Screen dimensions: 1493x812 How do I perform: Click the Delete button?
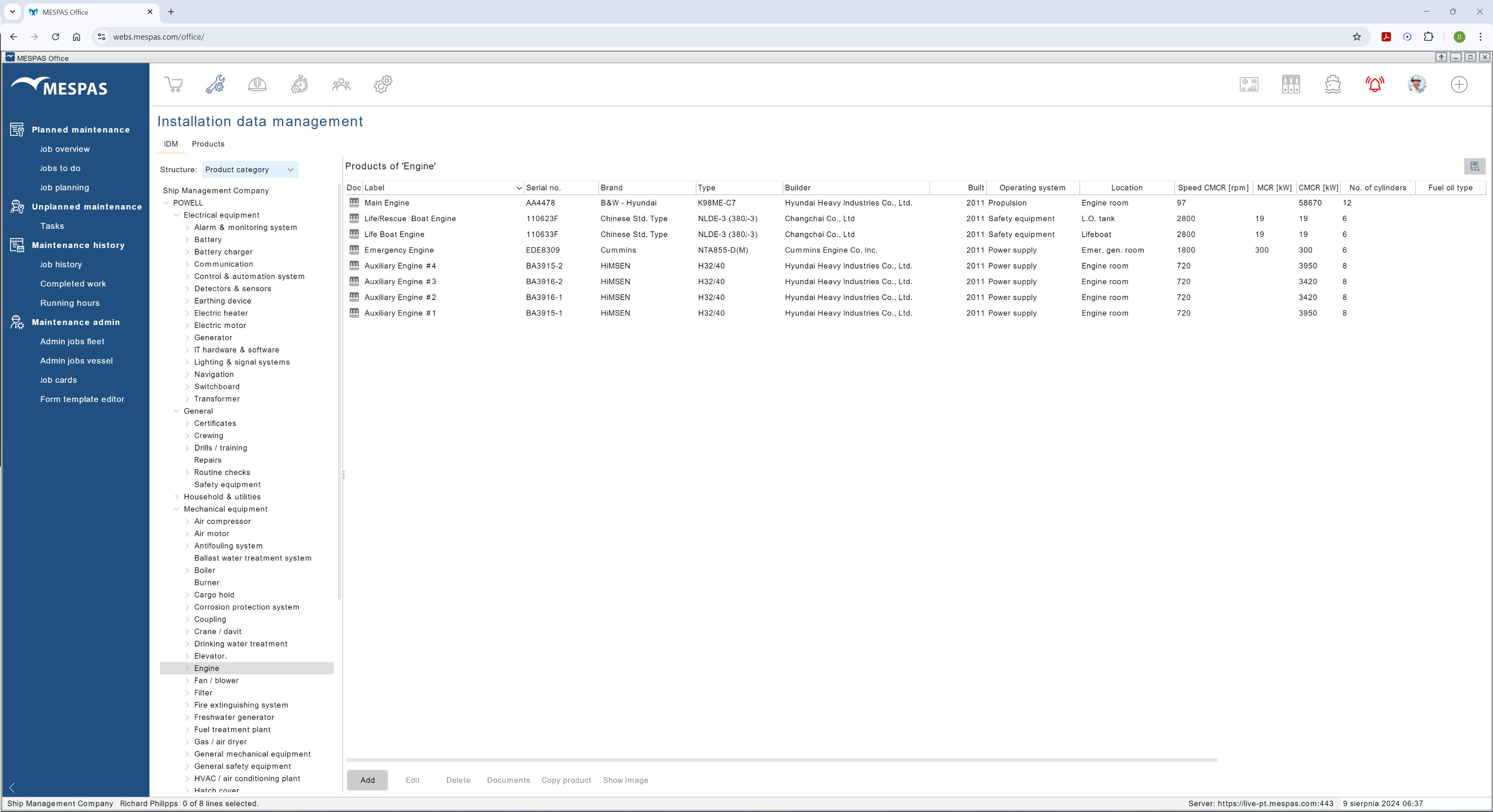coord(458,780)
